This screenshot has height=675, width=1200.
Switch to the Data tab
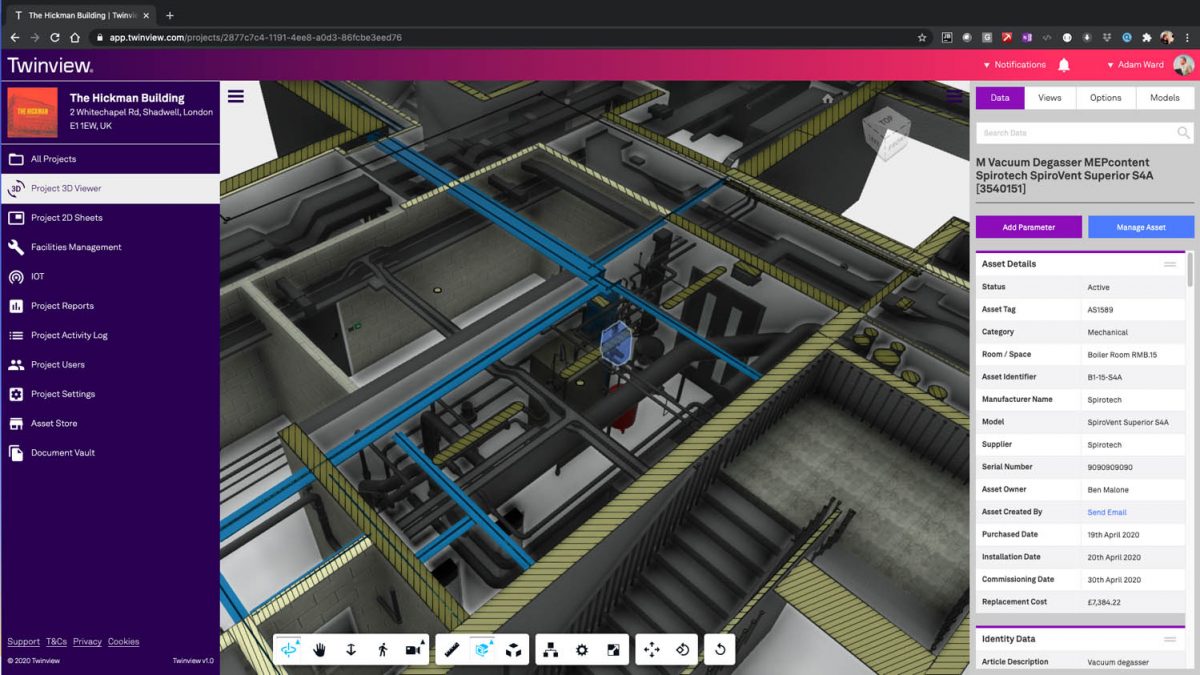pyautogui.click(x=1000, y=98)
